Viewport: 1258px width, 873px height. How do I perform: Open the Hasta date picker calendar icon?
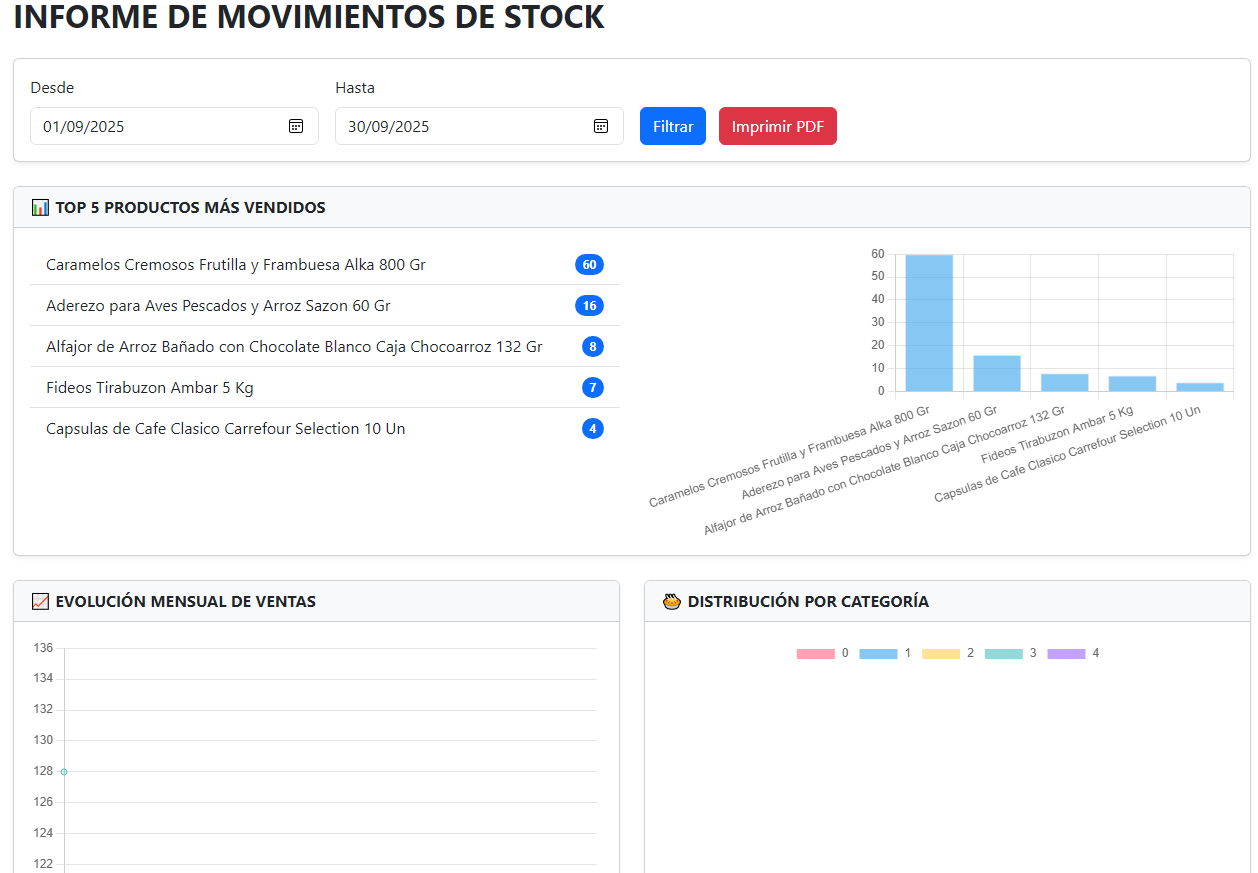(x=601, y=126)
